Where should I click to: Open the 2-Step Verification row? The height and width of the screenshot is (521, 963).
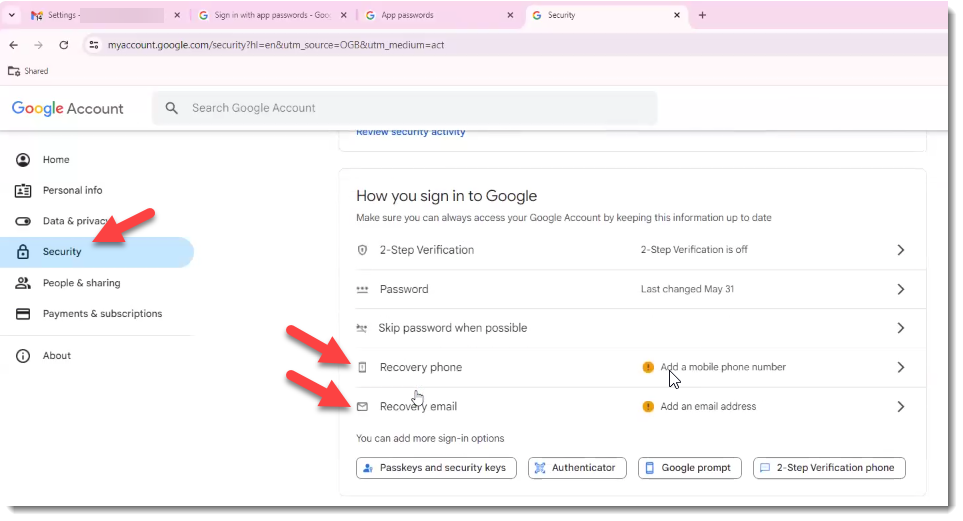(632, 250)
